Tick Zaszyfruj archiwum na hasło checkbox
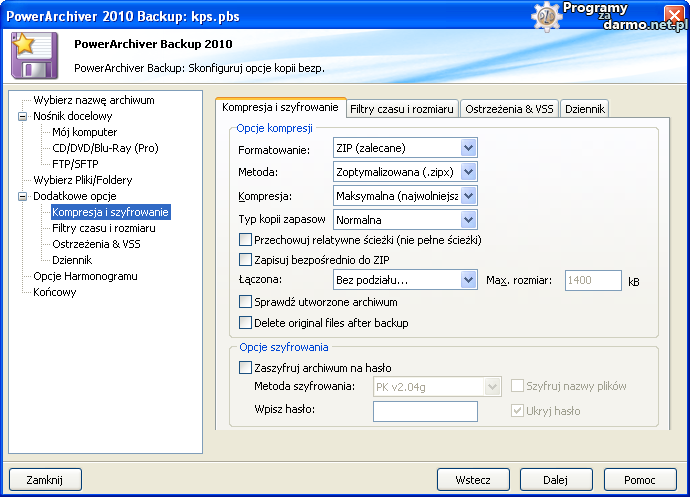The height and width of the screenshot is (497, 690). [x=246, y=368]
